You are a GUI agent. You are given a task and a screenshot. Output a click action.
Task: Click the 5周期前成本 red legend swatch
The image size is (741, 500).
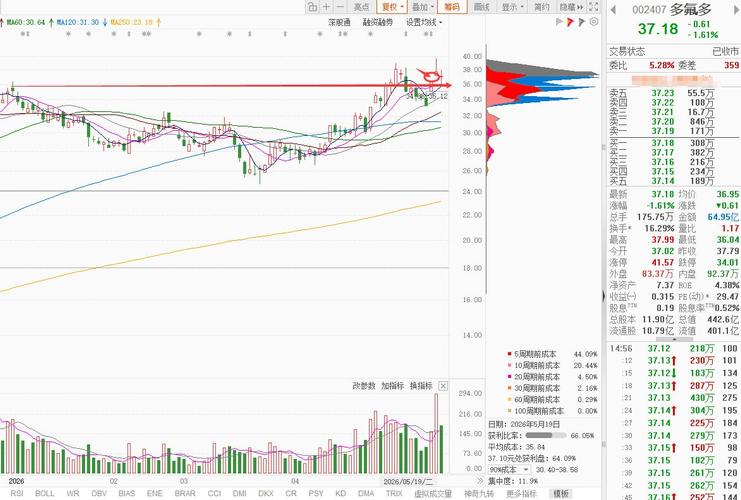tap(509, 353)
